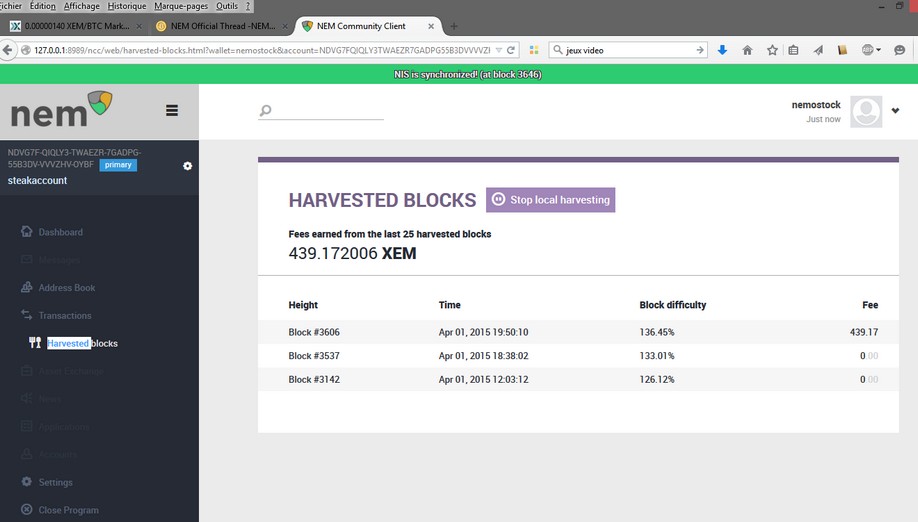Open the Affichage menu
The height and width of the screenshot is (522, 918).
point(81,6)
